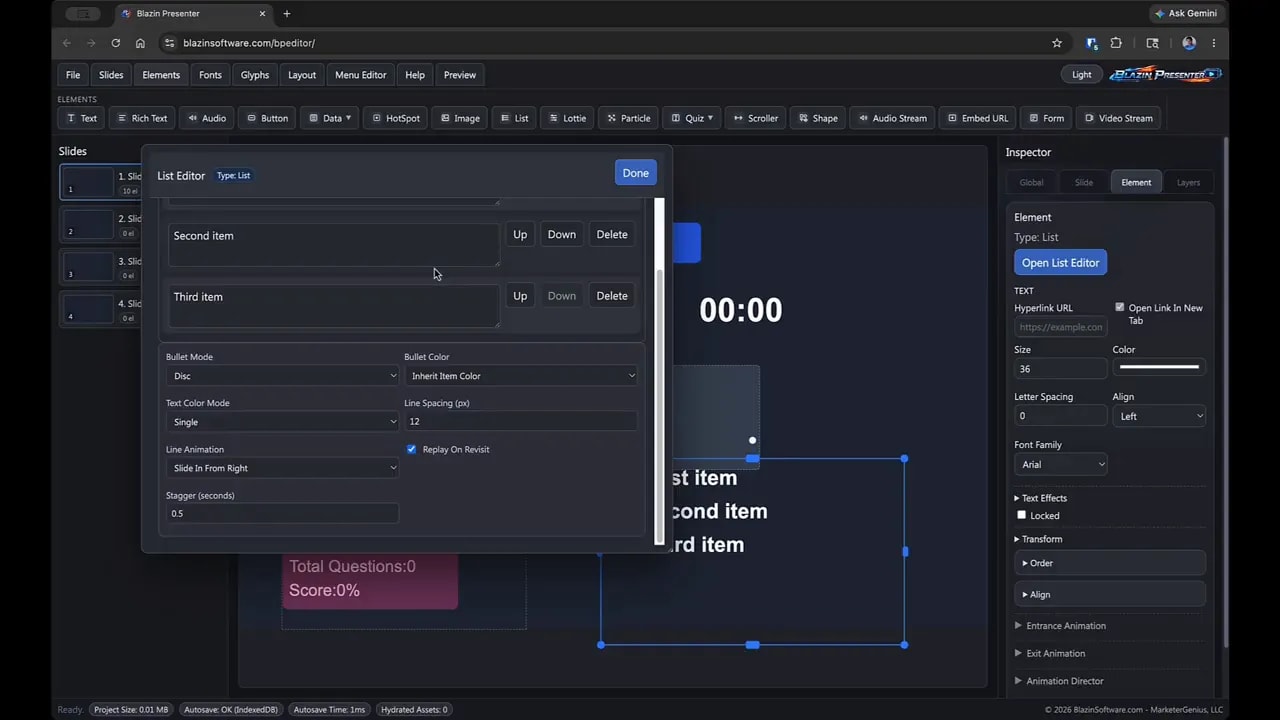Add an Audio Stream element
This screenshot has height=720, width=1280.
coord(892,118)
